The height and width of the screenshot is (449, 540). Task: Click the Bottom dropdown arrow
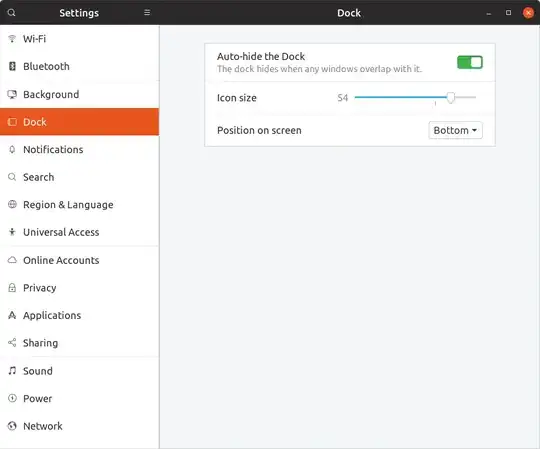(474, 130)
